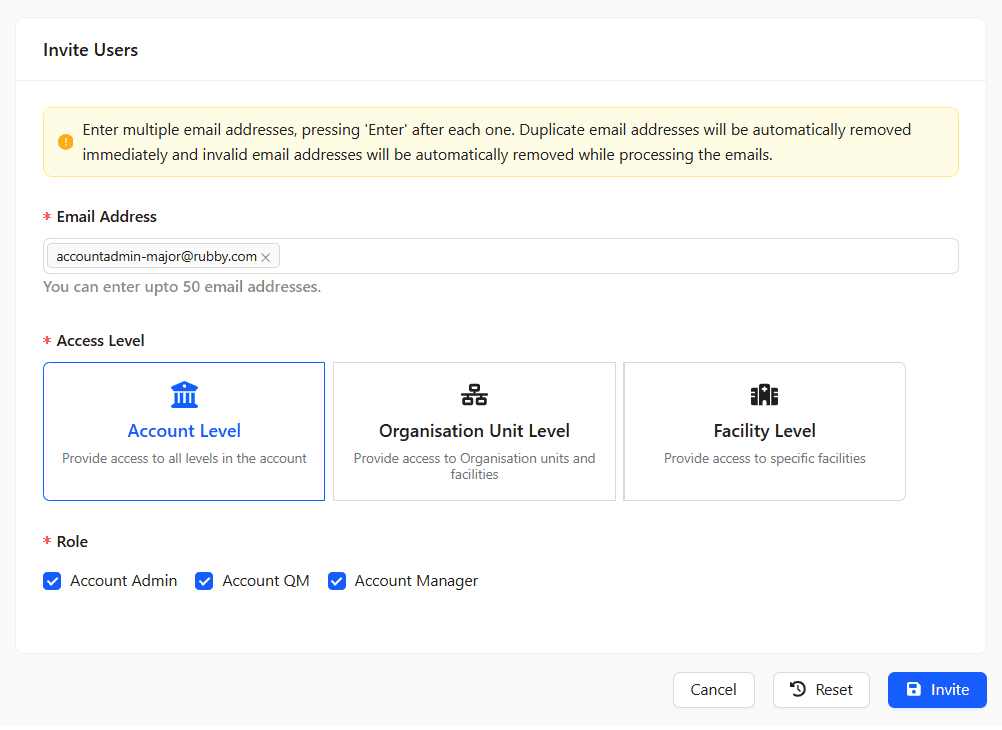Click the red asterisk beside Role

click(47, 541)
